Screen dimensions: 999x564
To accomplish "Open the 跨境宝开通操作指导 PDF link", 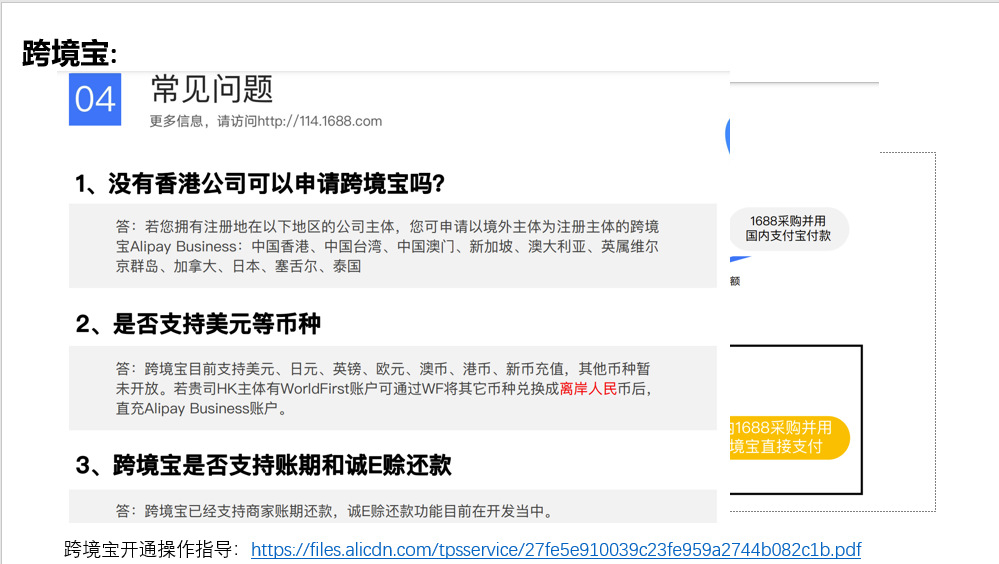I will click(x=556, y=549).
